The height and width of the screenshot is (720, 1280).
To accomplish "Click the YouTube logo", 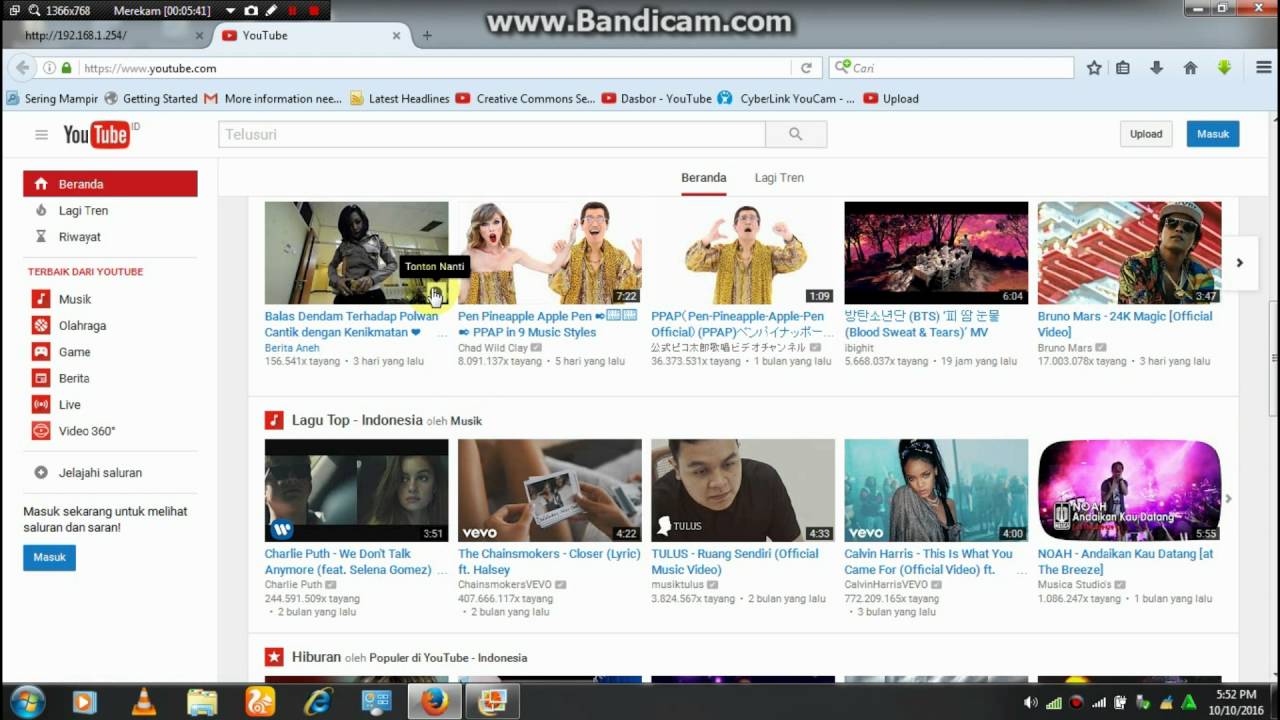I will [97, 134].
